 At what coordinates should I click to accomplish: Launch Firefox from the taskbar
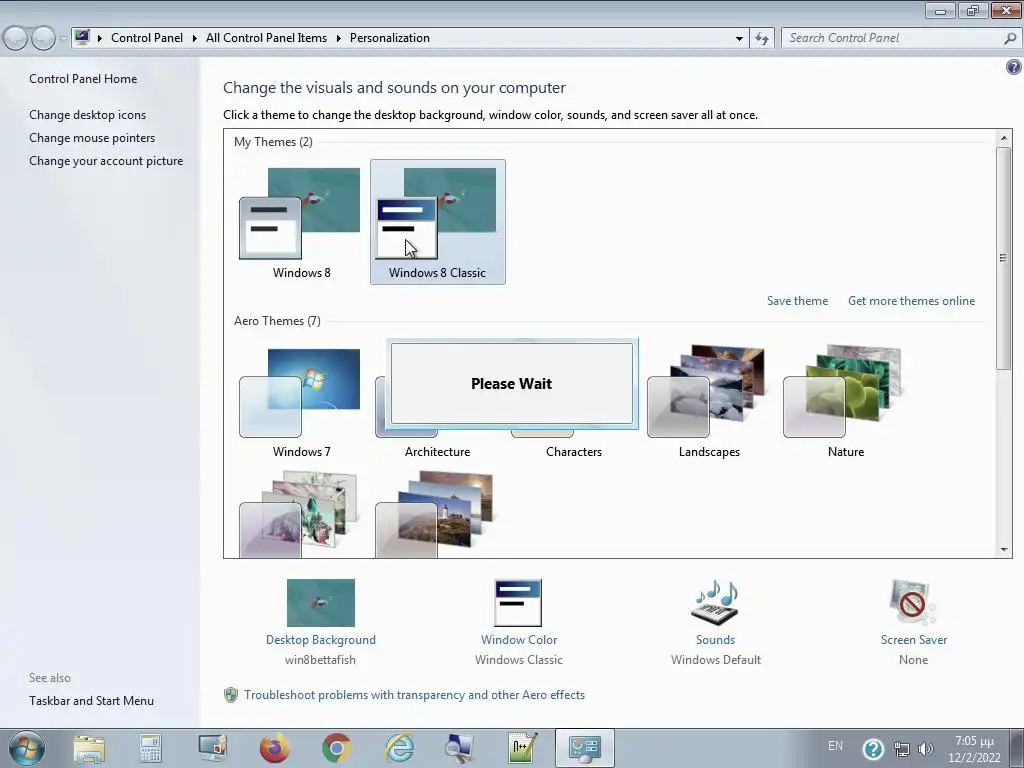274,748
